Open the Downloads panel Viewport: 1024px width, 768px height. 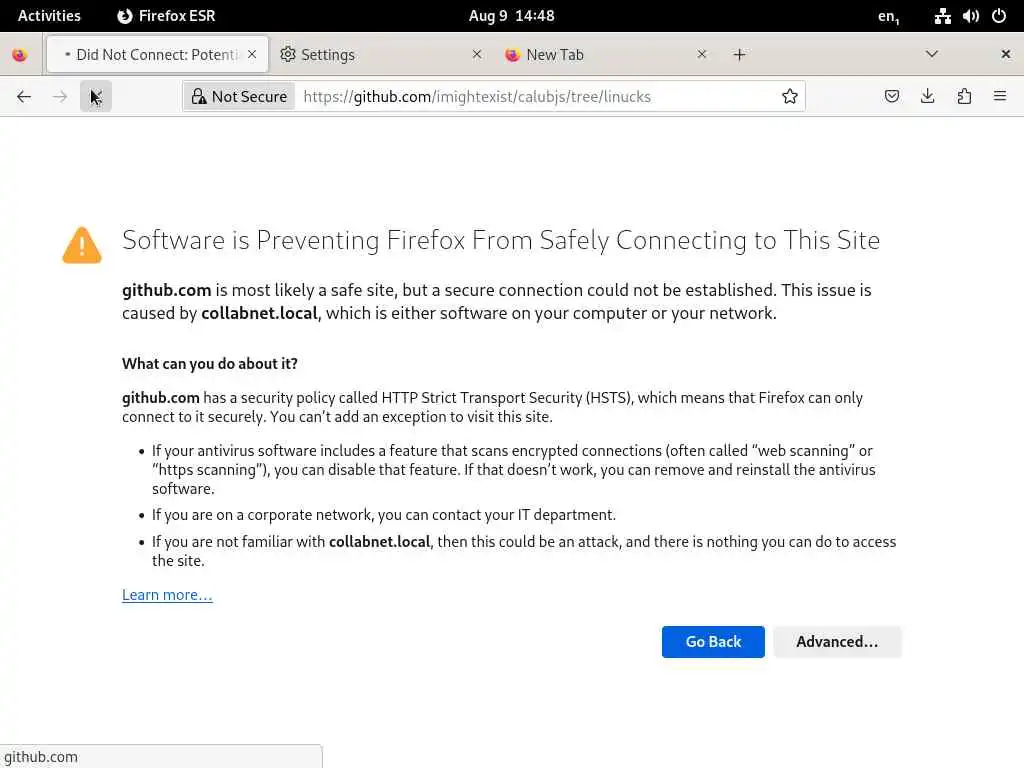928,96
